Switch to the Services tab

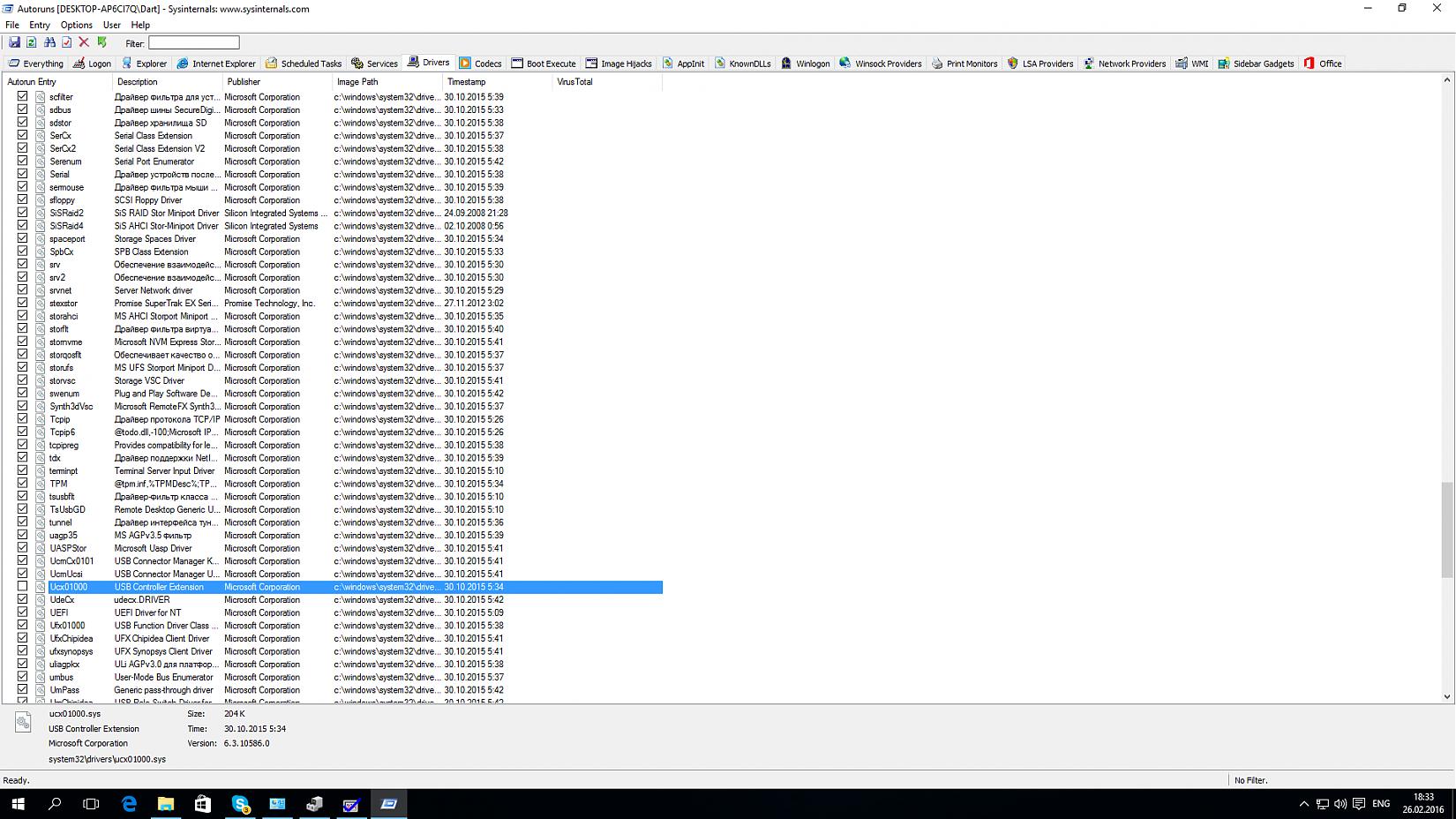click(374, 64)
